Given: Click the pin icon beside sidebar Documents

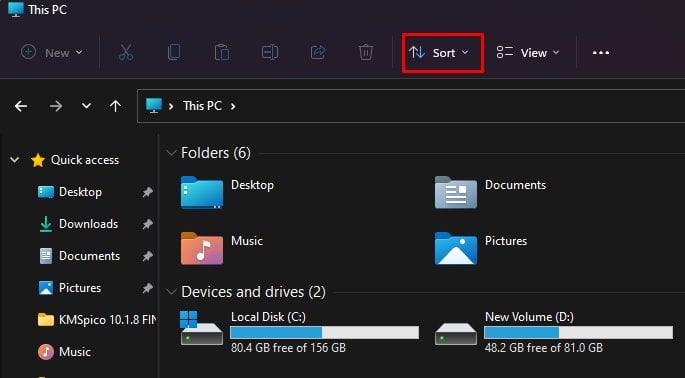Looking at the screenshot, I should pos(148,256).
